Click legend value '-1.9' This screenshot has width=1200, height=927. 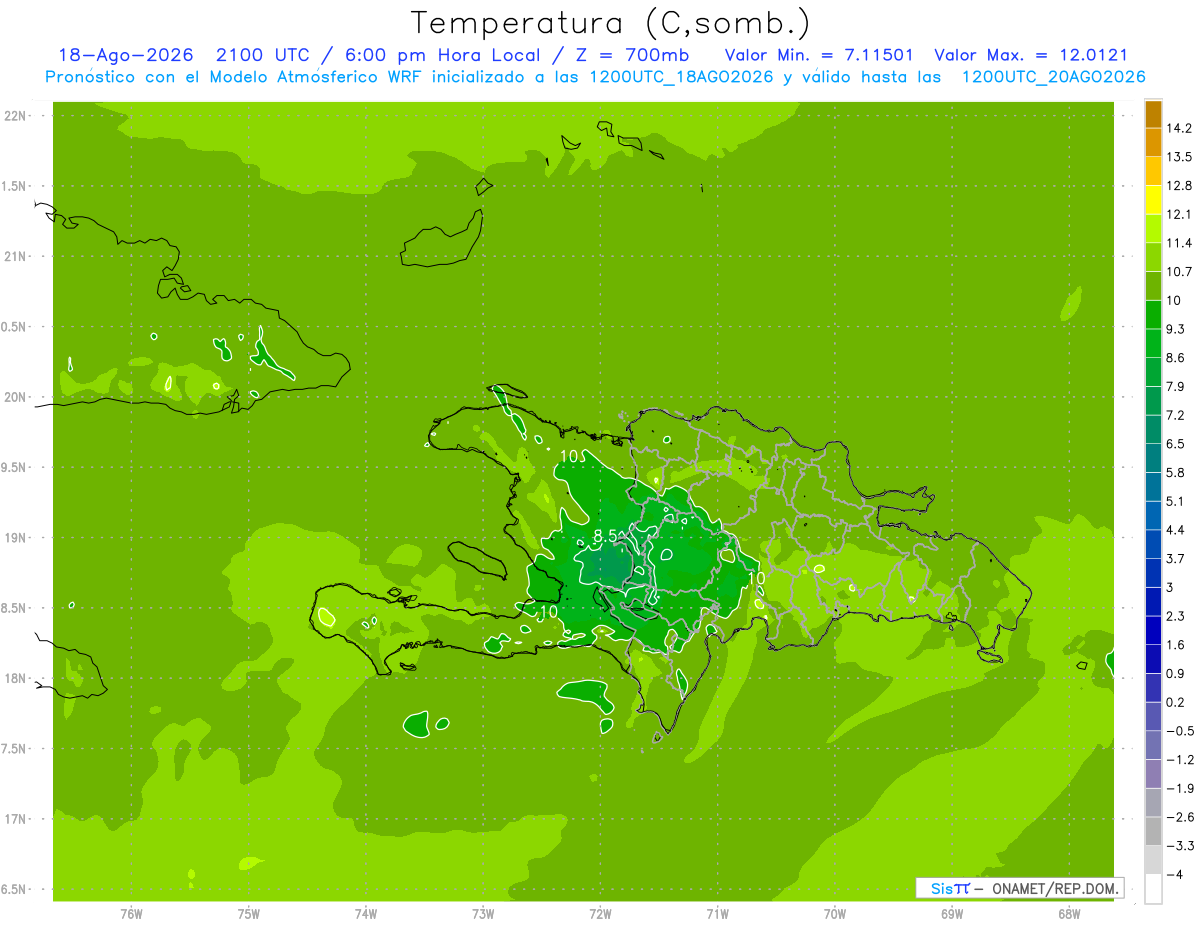1180,788
